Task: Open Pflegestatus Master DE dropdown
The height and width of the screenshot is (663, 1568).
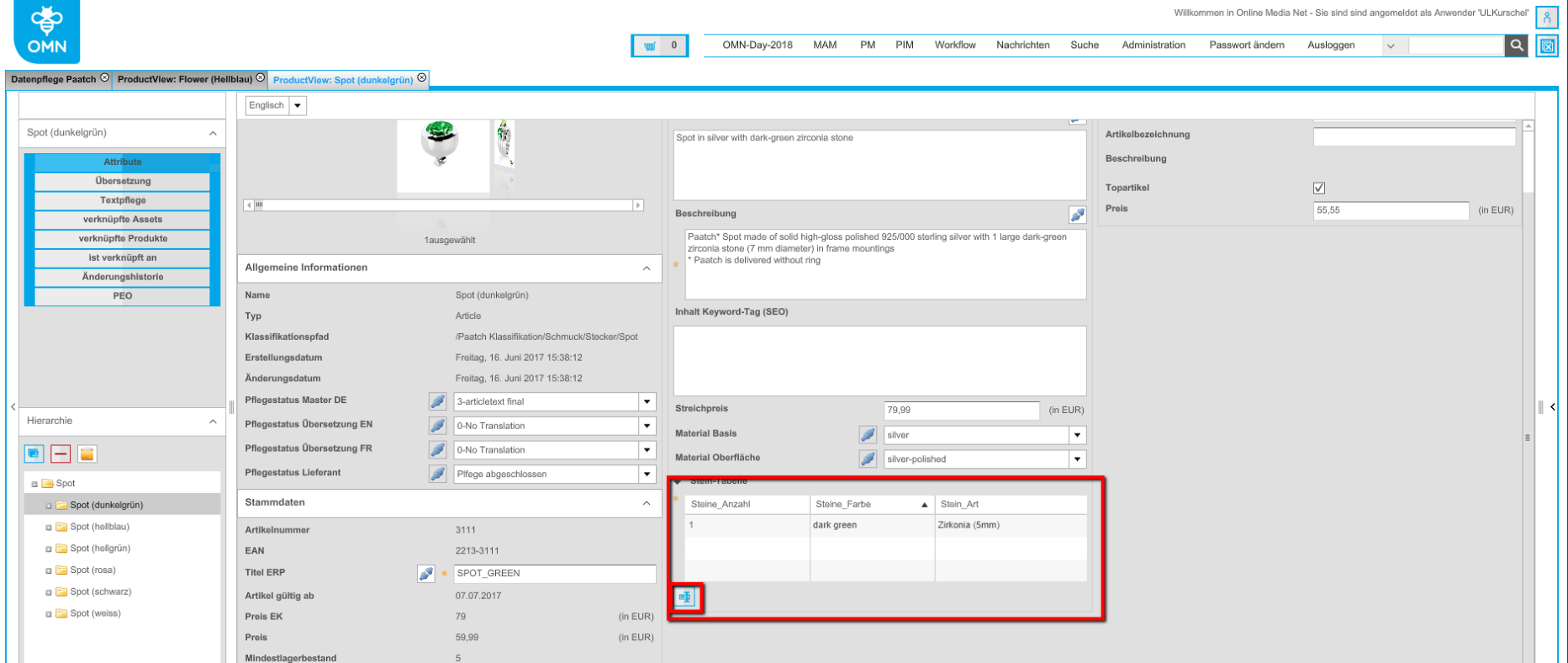Action: [647, 402]
